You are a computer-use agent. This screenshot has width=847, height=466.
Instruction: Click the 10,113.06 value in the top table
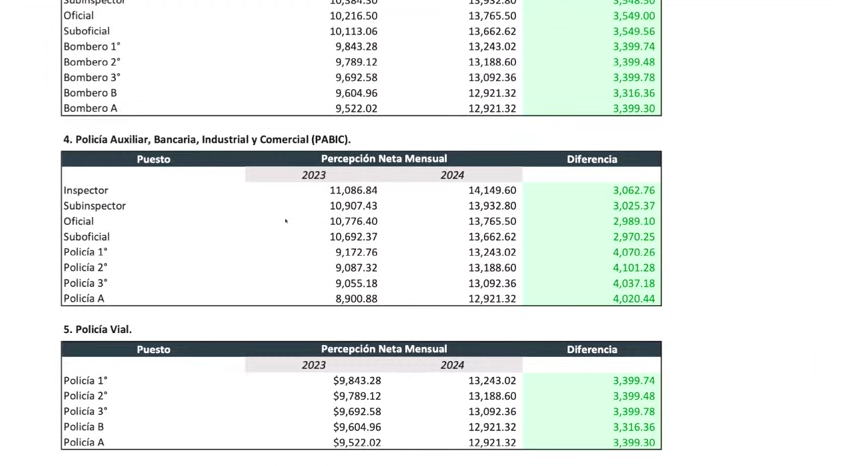[x=353, y=31]
